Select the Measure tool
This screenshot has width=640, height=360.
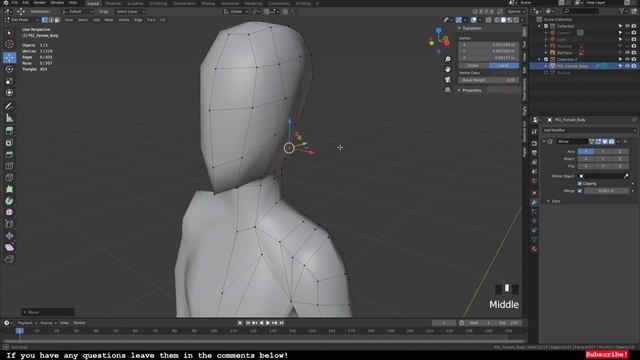tap(9, 118)
